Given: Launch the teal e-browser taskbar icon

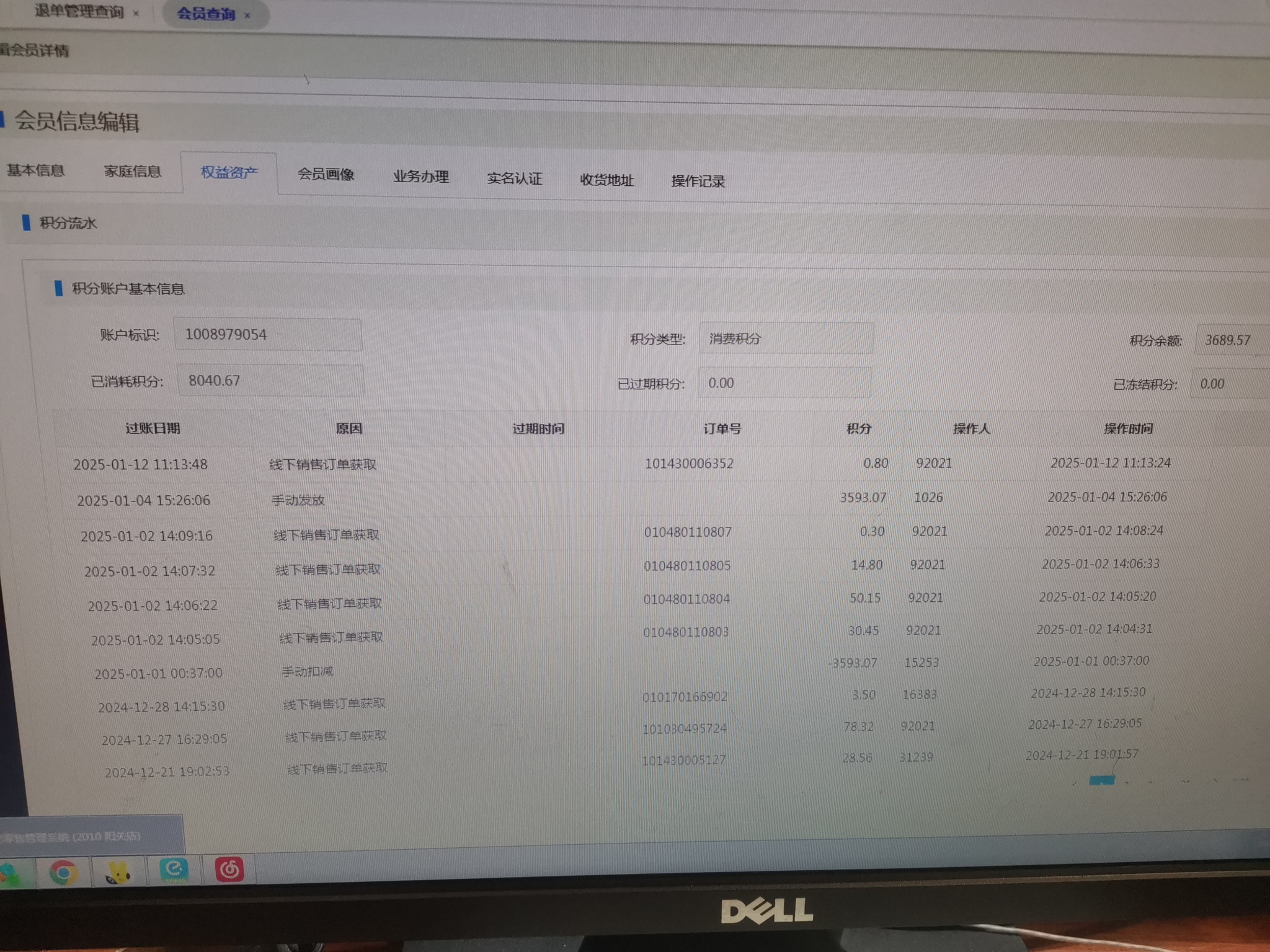Looking at the screenshot, I should tap(174, 870).
